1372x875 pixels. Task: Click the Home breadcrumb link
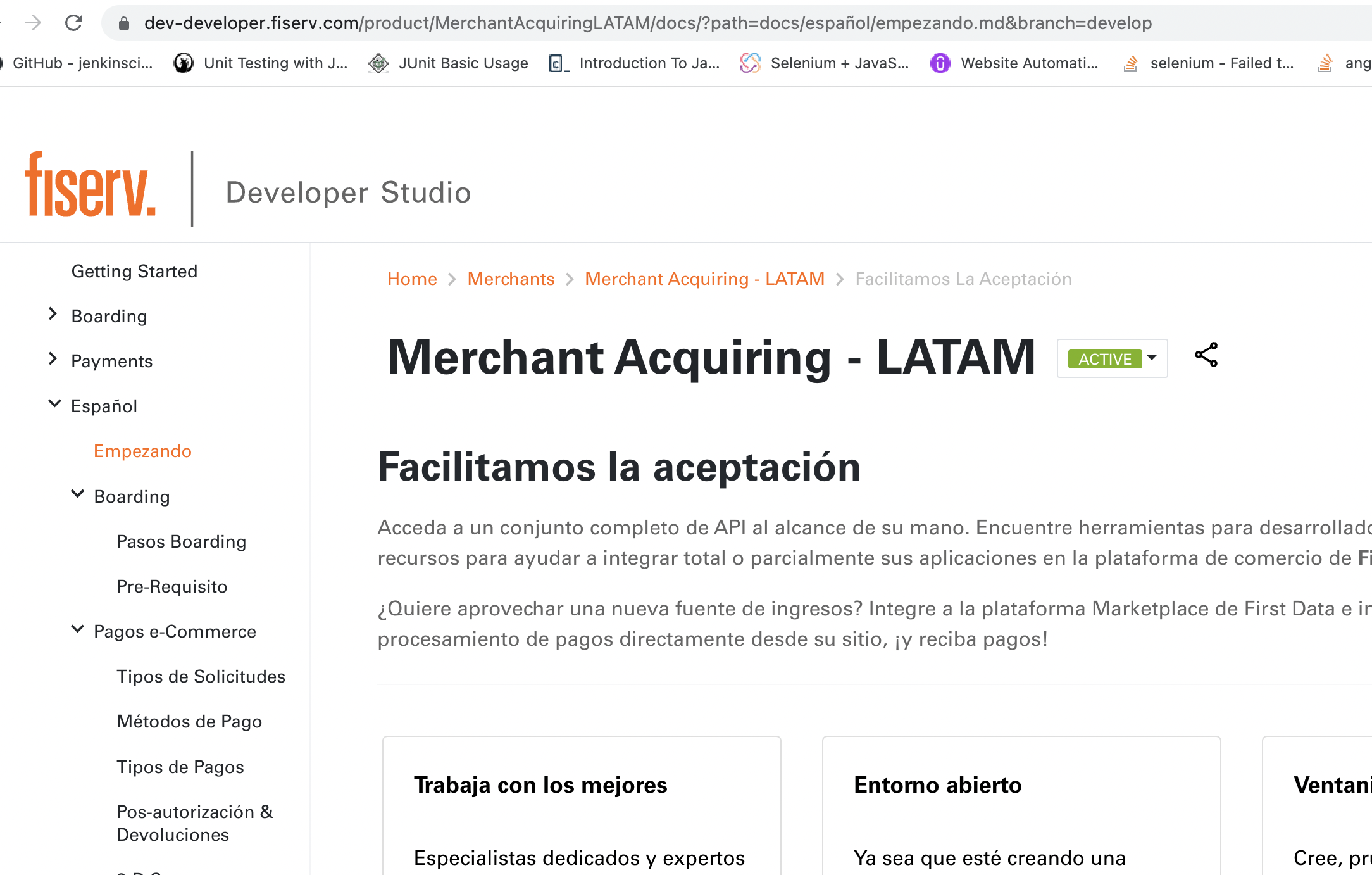[x=412, y=279]
